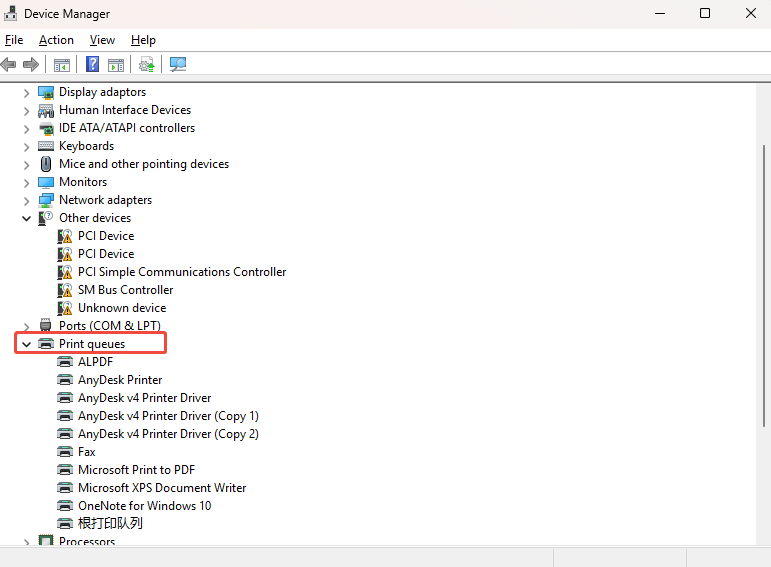Click the Show/Hide console tree toolbar icon

[x=62, y=64]
